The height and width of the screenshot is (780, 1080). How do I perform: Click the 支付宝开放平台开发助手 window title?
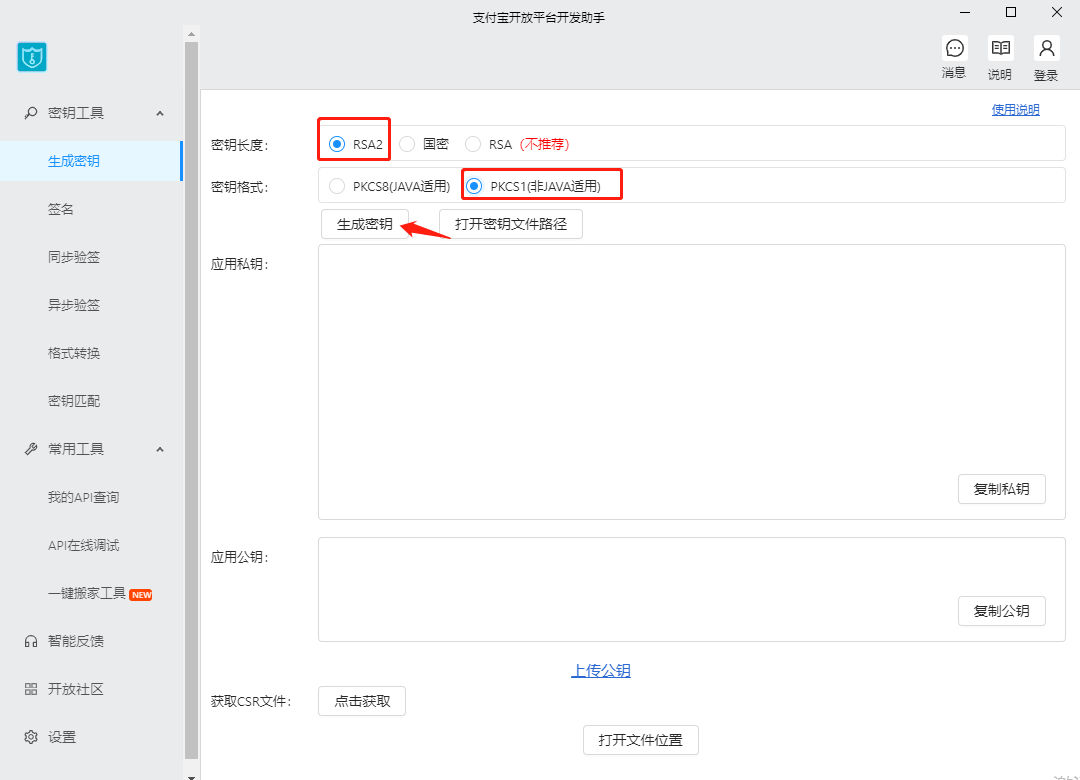539,18
